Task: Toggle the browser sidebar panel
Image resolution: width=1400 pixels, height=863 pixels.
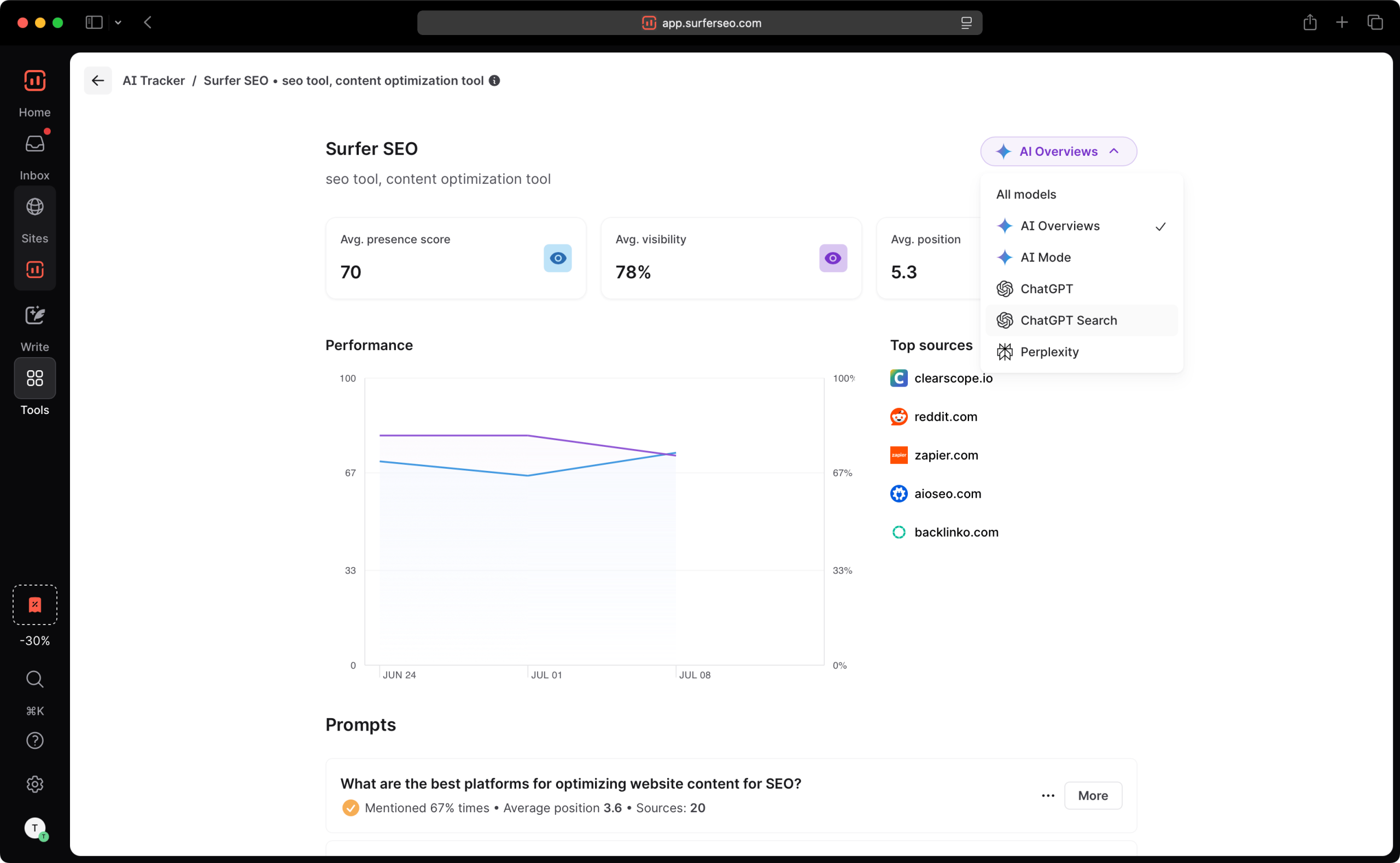Action: click(93, 22)
